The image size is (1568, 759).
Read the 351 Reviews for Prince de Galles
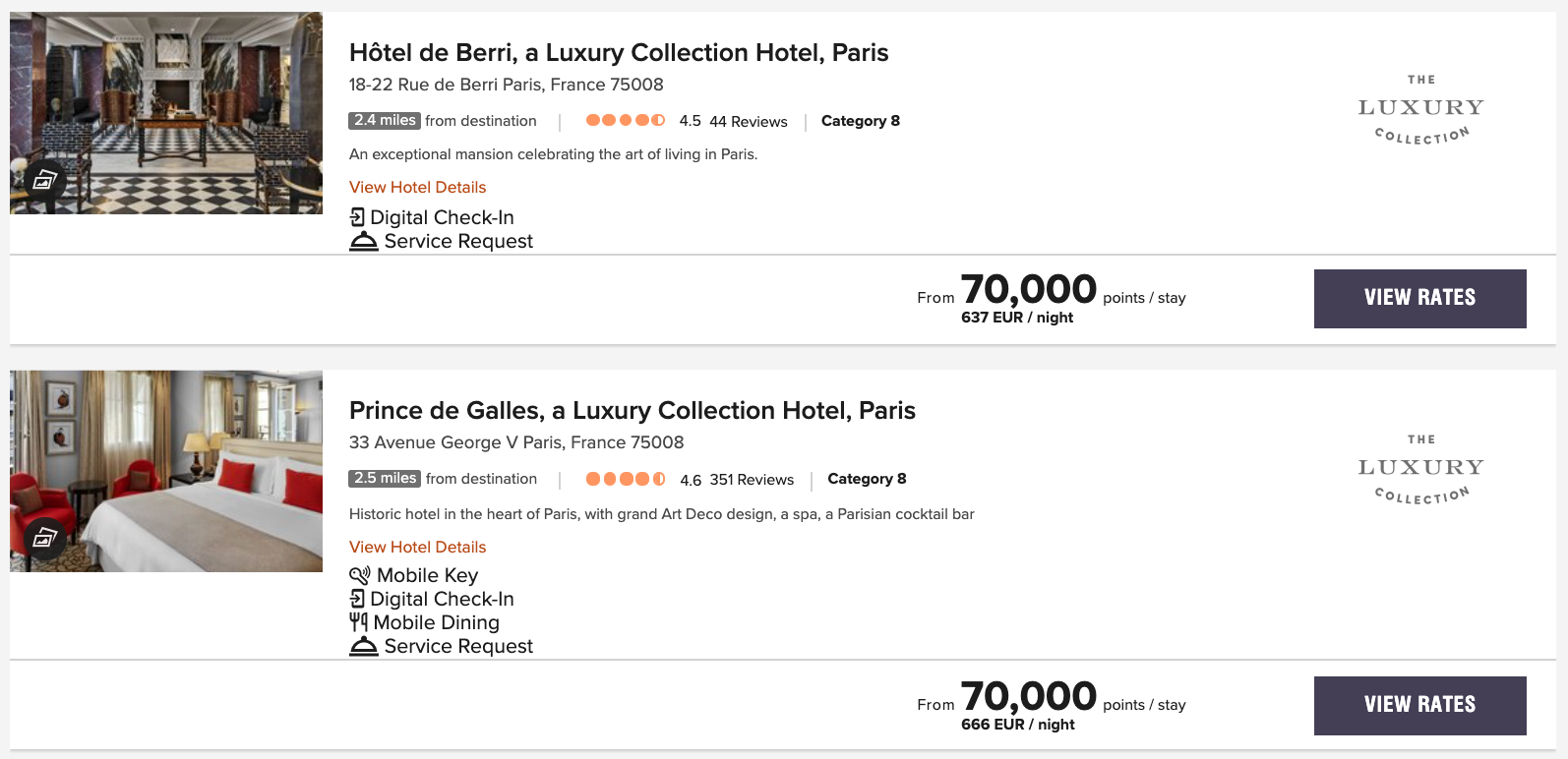pos(751,479)
